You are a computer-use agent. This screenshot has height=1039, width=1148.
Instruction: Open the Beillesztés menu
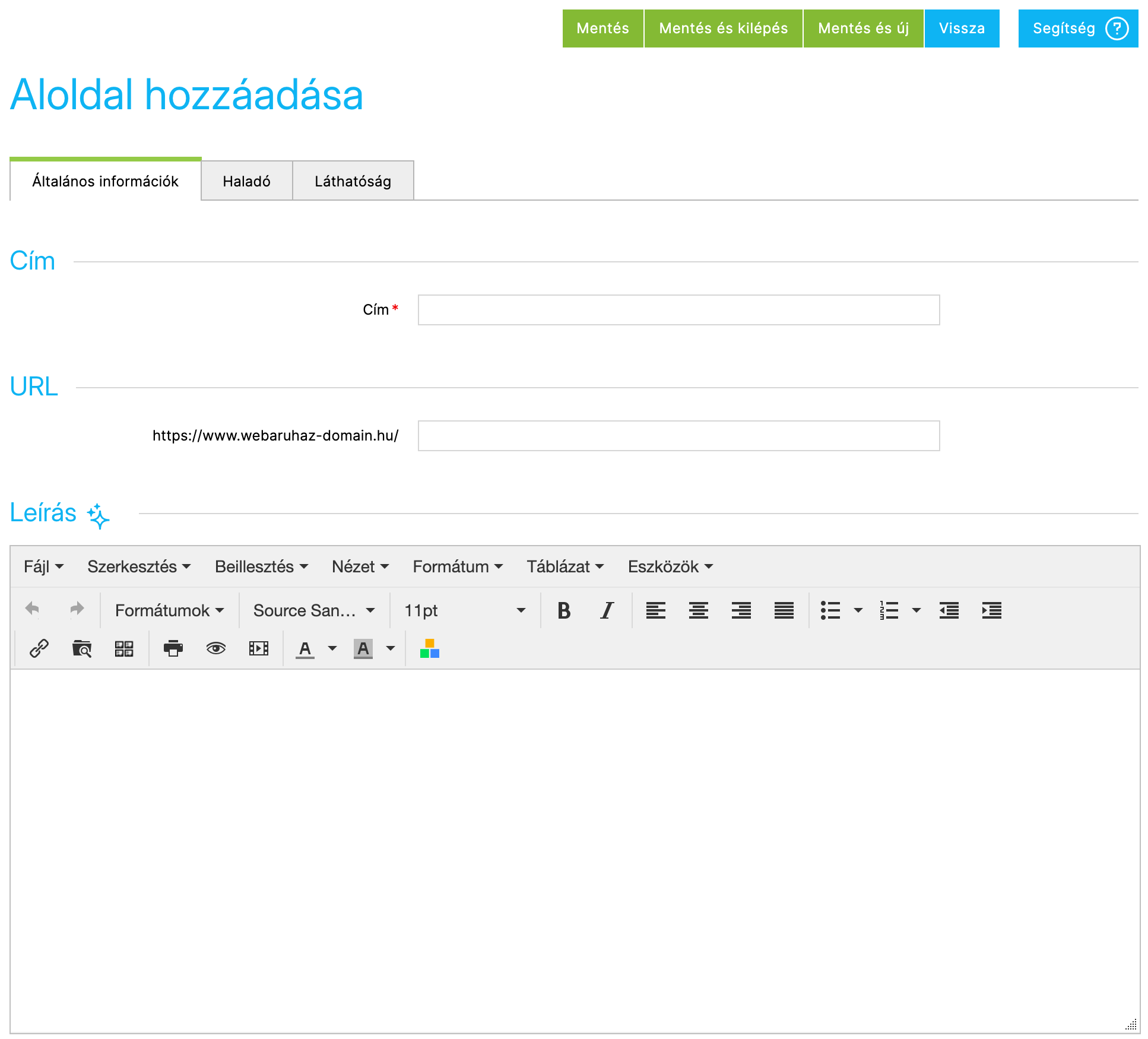click(x=261, y=566)
